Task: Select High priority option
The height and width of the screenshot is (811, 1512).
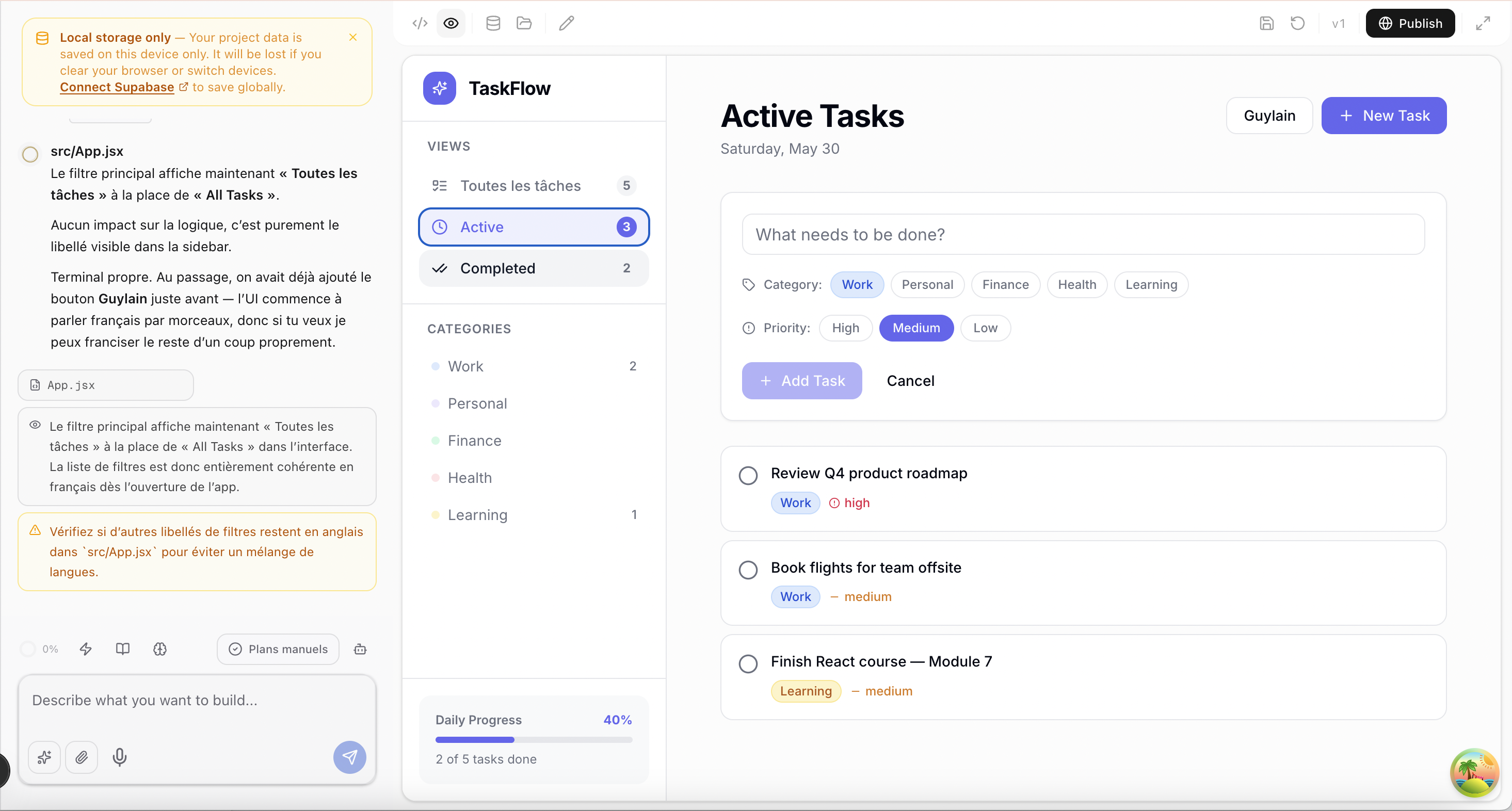Action: coord(845,328)
